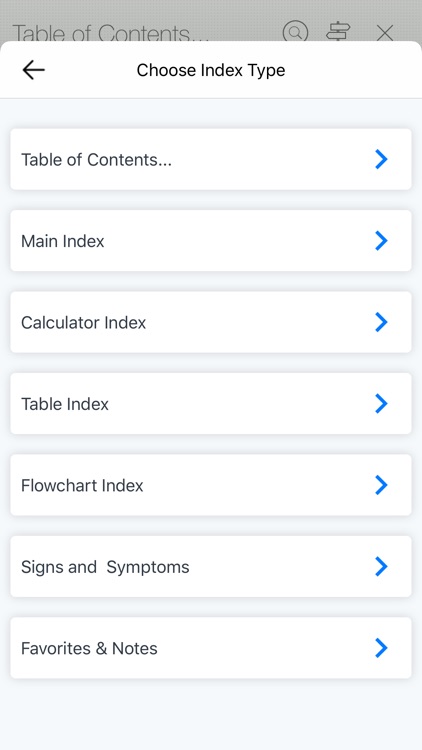The image size is (422, 750).
Task: Tap the back arrow icon
Action: [x=33, y=70]
